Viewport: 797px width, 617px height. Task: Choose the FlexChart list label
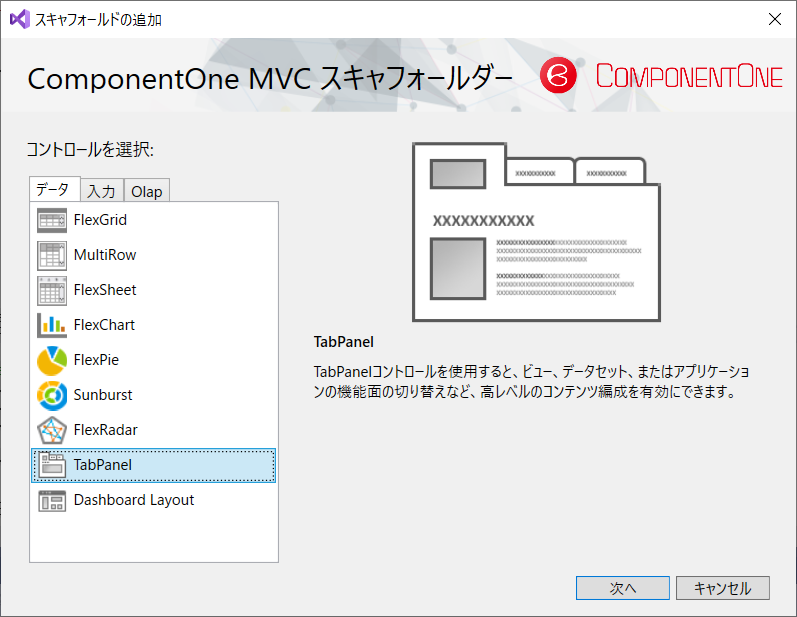pos(104,325)
